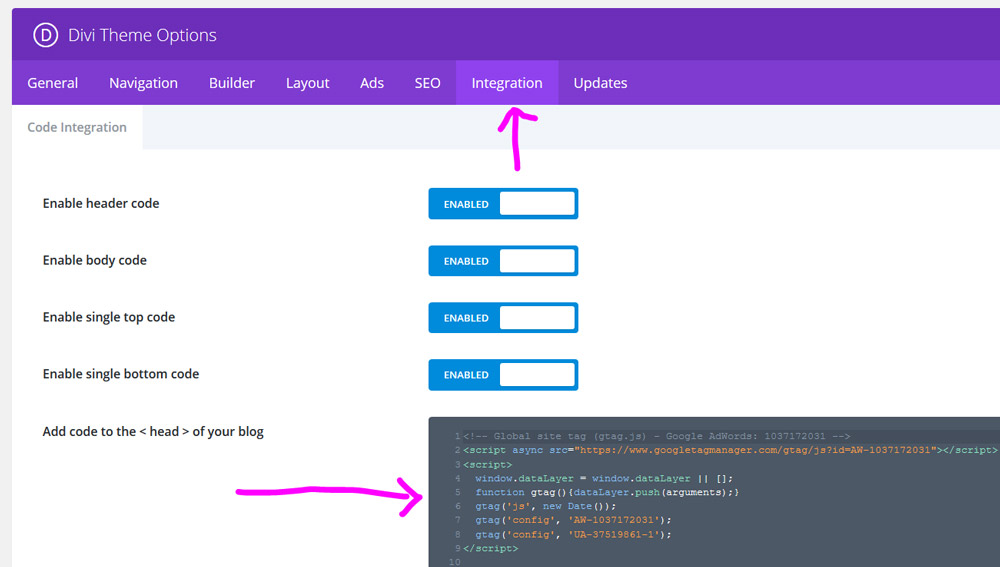Click the 'Enable body code' label
The height and width of the screenshot is (567, 1000).
(x=94, y=260)
